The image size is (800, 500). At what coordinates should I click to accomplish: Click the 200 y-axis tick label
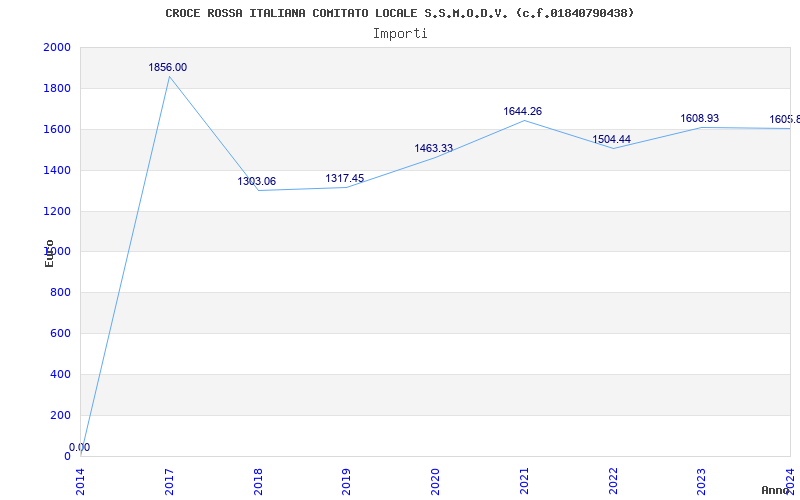(60, 415)
